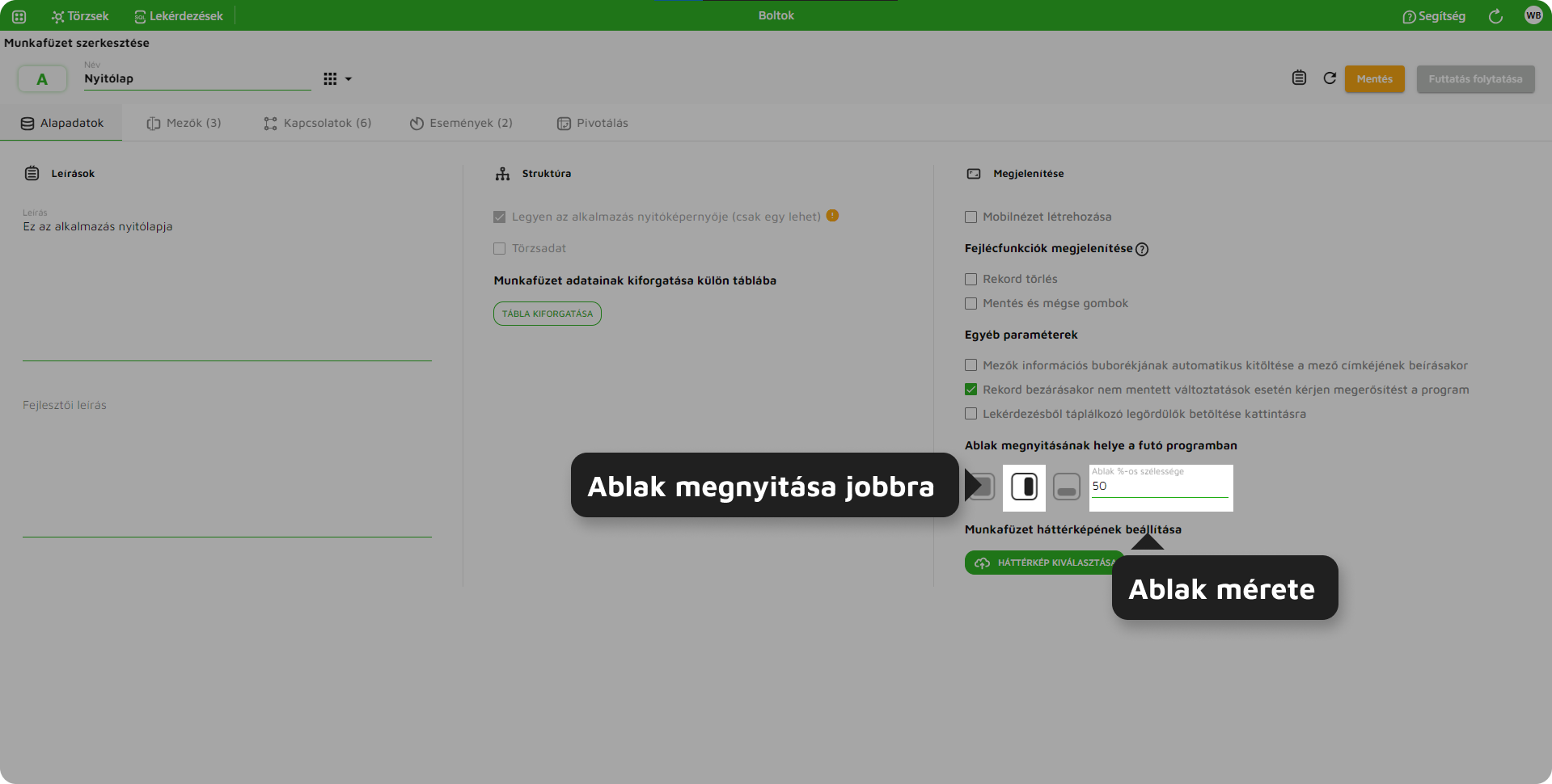Click HÁTTÉRKÉP KIVÁLASZTÁSA upload button
Screen dimensions: 1552x784
coord(1044,563)
